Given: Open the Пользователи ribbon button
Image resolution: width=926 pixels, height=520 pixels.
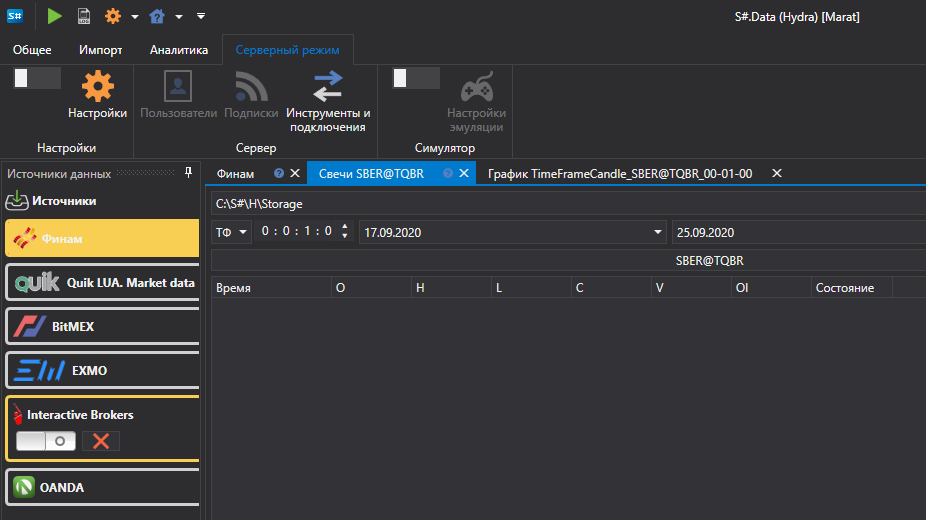Looking at the screenshot, I should [178, 94].
